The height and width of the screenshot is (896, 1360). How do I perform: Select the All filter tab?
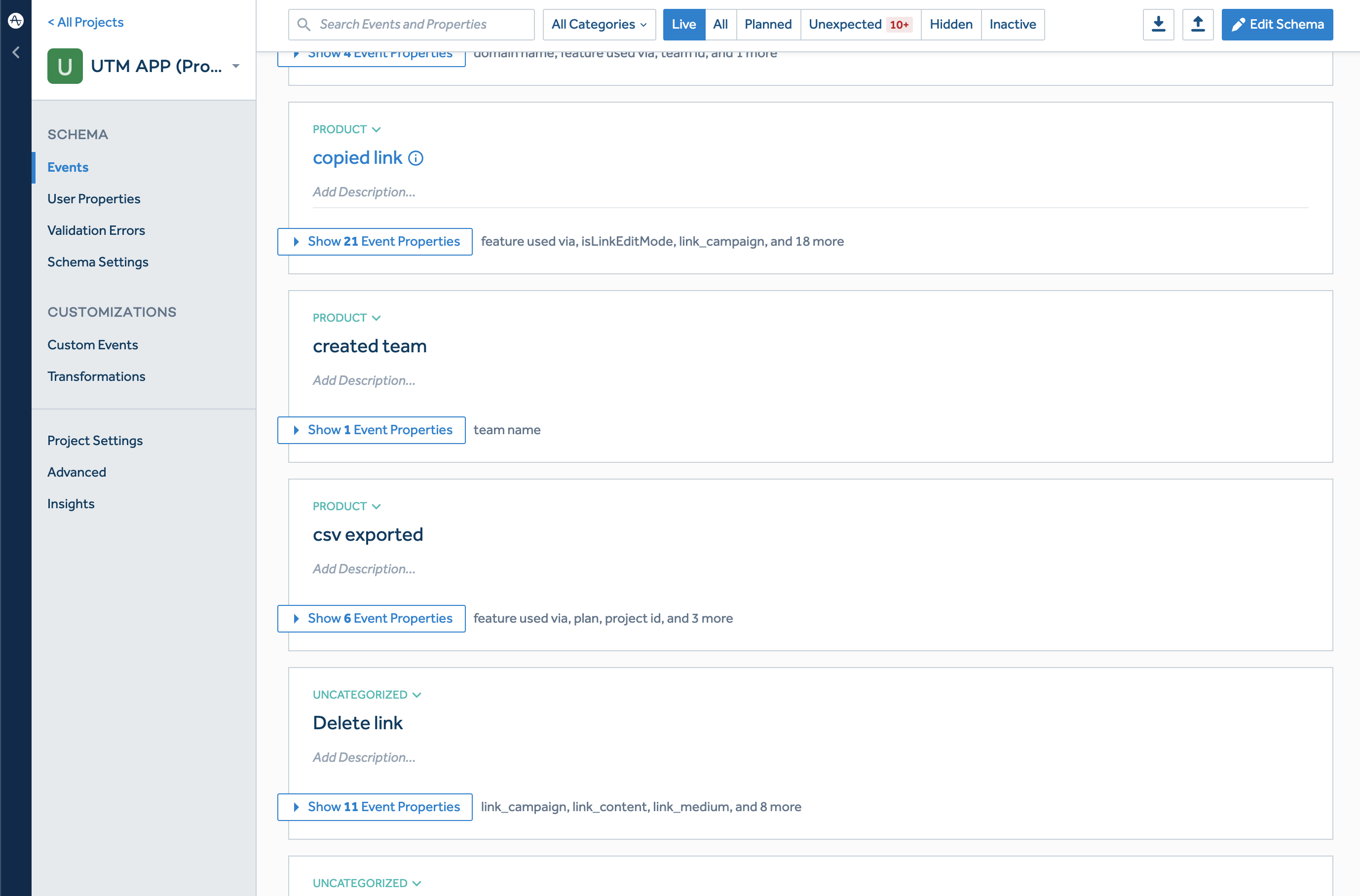pyautogui.click(x=720, y=25)
